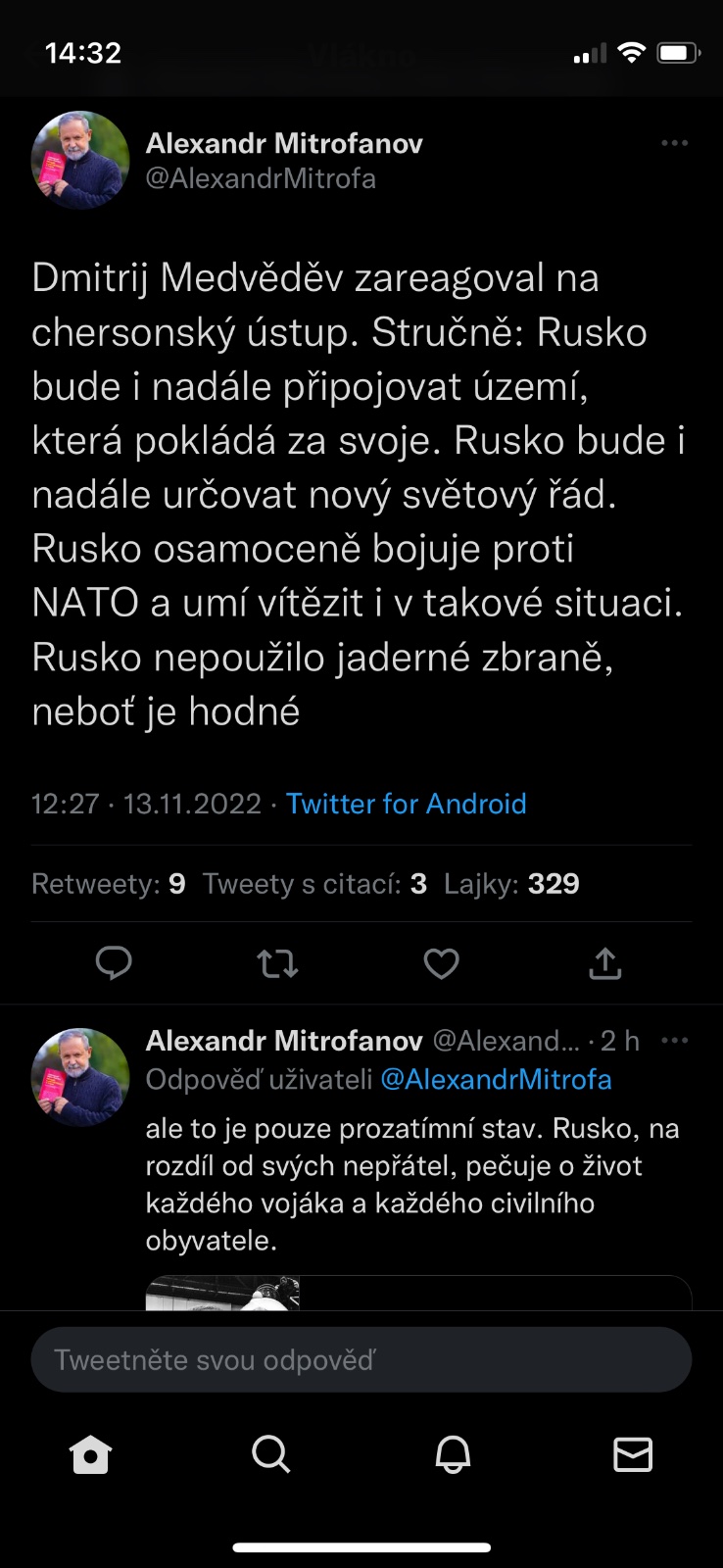Open the 'Twitter for Android' source link
This screenshot has width=723, height=1568.
tap(407, 804)
